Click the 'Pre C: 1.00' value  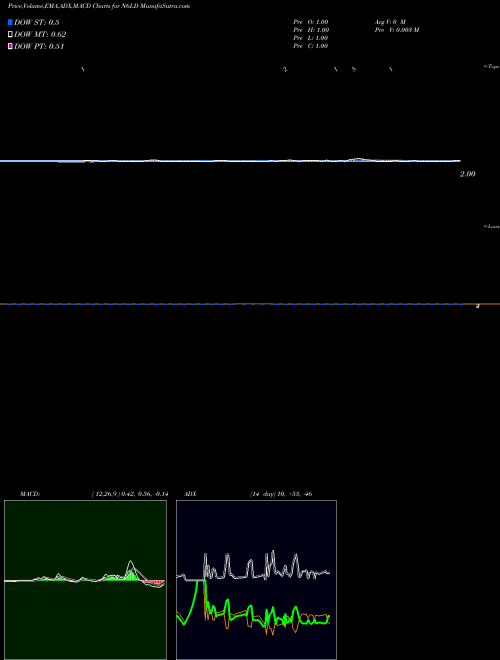(x=311, y=46)
